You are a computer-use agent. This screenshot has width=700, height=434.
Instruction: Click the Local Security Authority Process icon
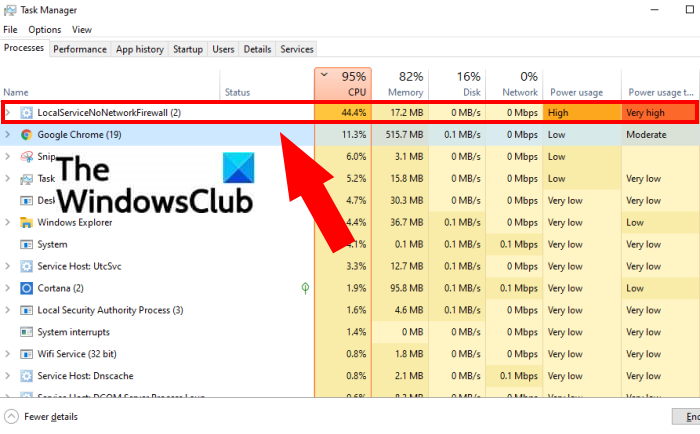[x=26, y=310]
